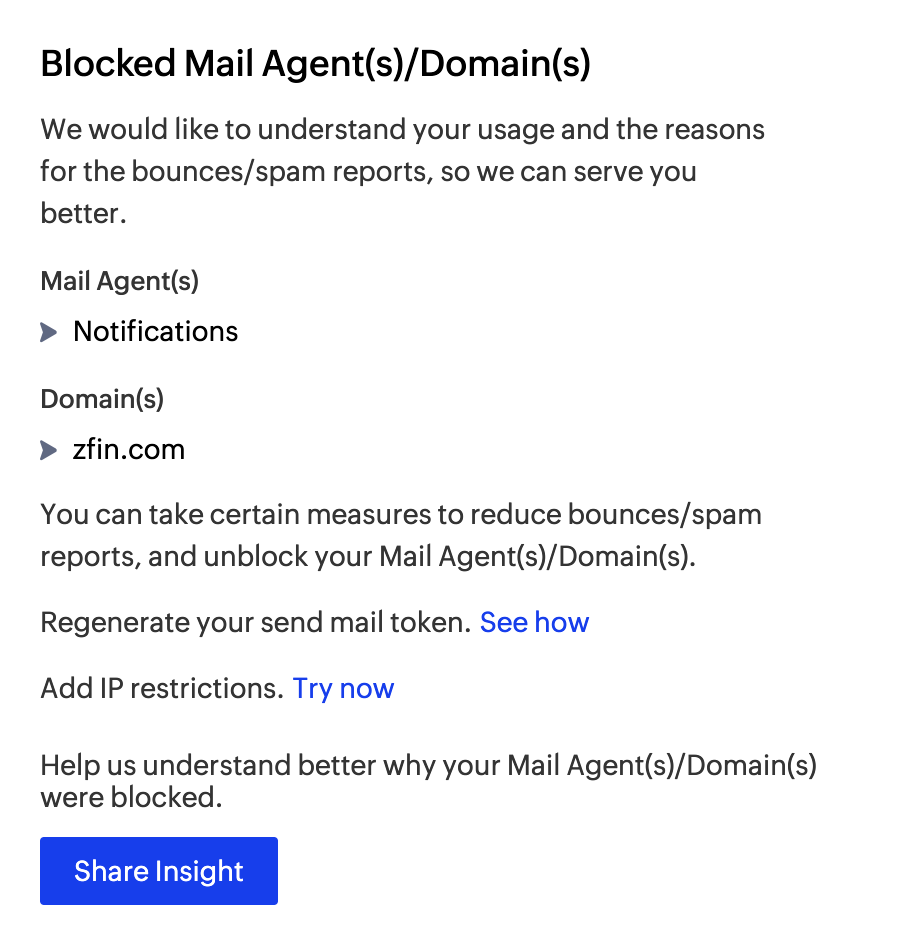Select the zfin.com domain entry
Screen dimensions: 916x948
tap(129, 450)
